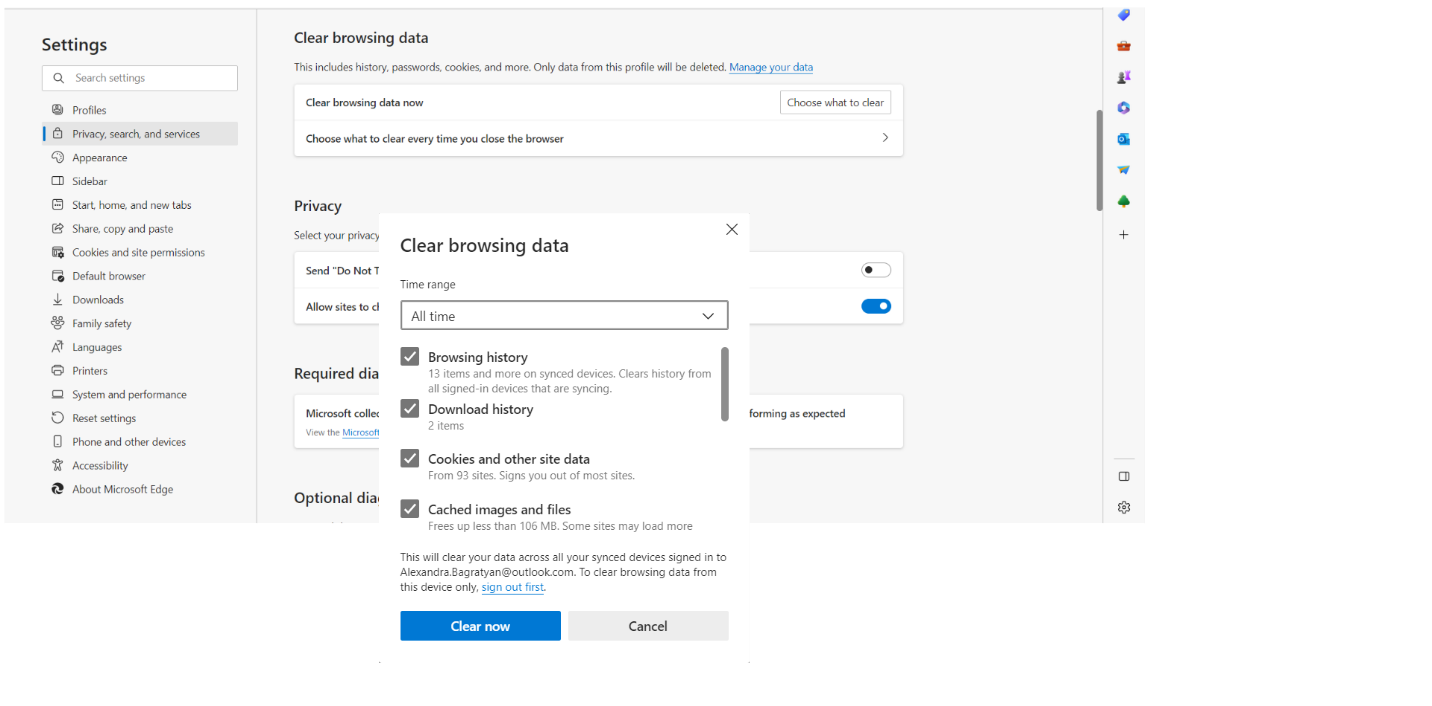The width and height of the screenshot is (1432, 706).
Task: Open the Outlook sidebar icon
Action: 1123,138
